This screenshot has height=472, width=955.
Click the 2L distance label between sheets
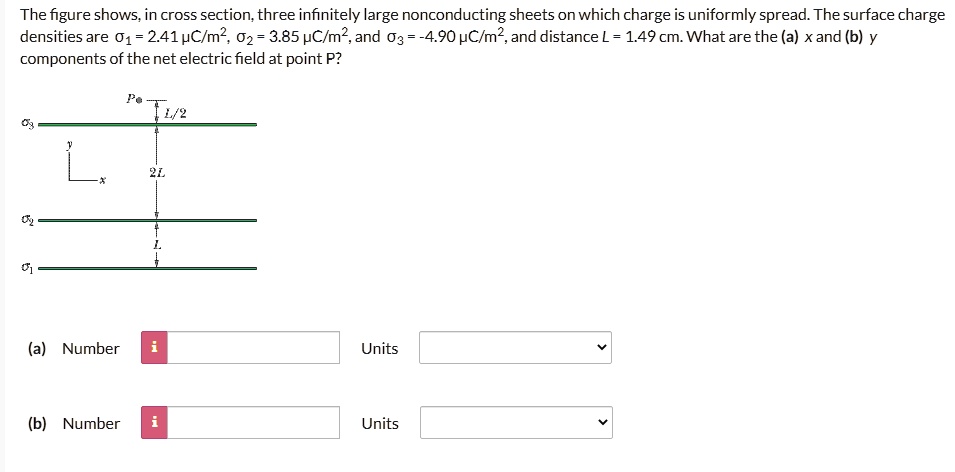coord(156,173)
